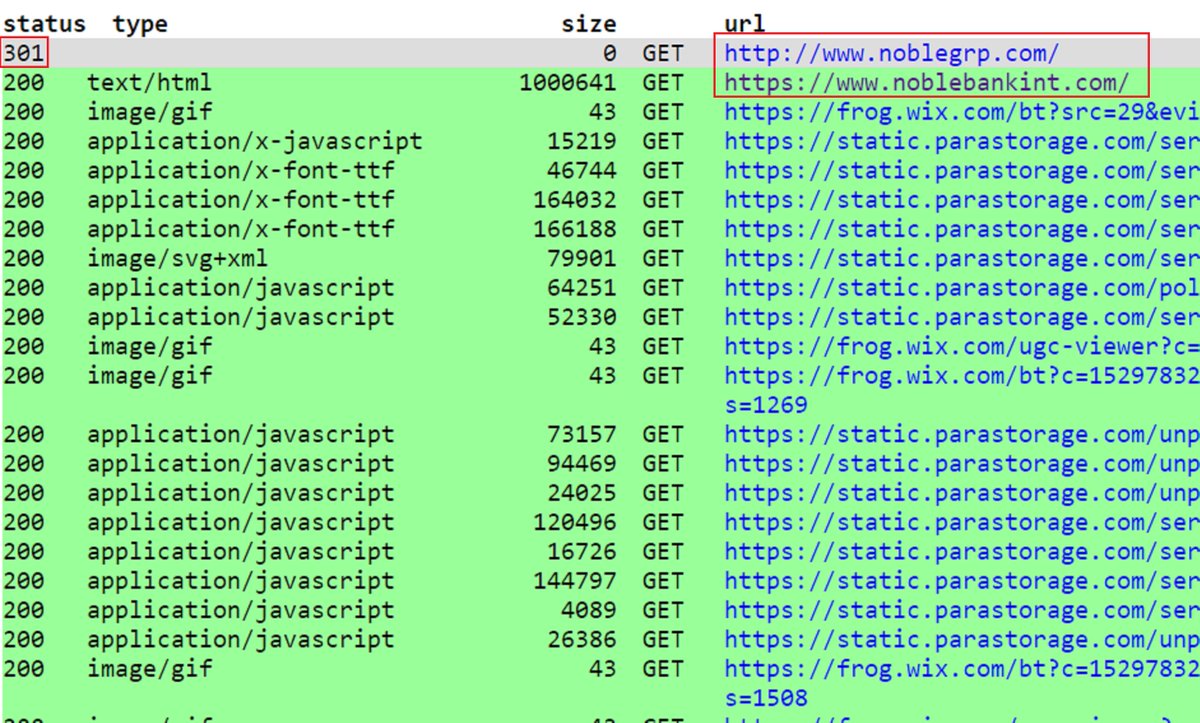The image size is (1200, 723).
Task: Open the URL in the 94469-size row
Action: pyautogui.click(x=962, y=463)
